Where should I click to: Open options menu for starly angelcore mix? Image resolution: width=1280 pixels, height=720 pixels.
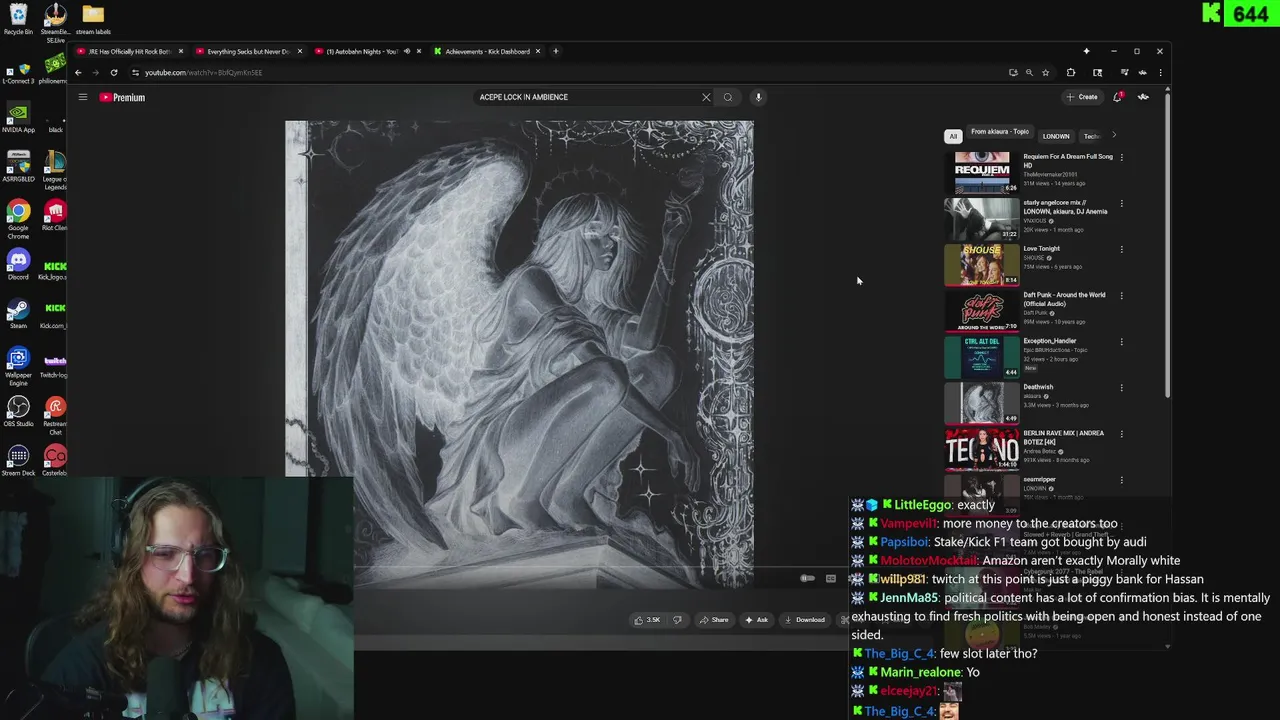[1121, 204]
